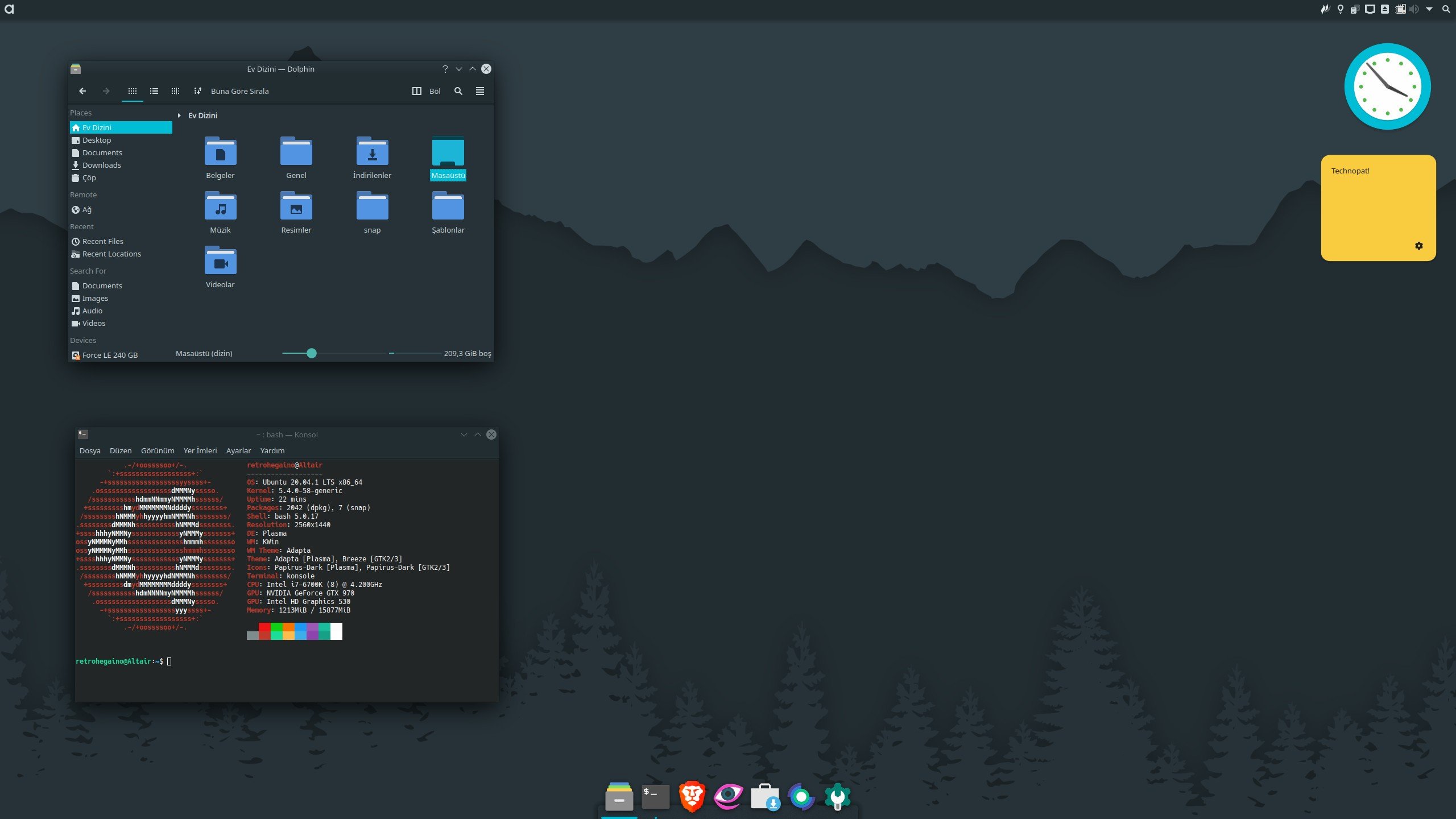Open the Gwenview image viewer from the dock
This screenshot has height=819, width=1456.
click(728, 796)
